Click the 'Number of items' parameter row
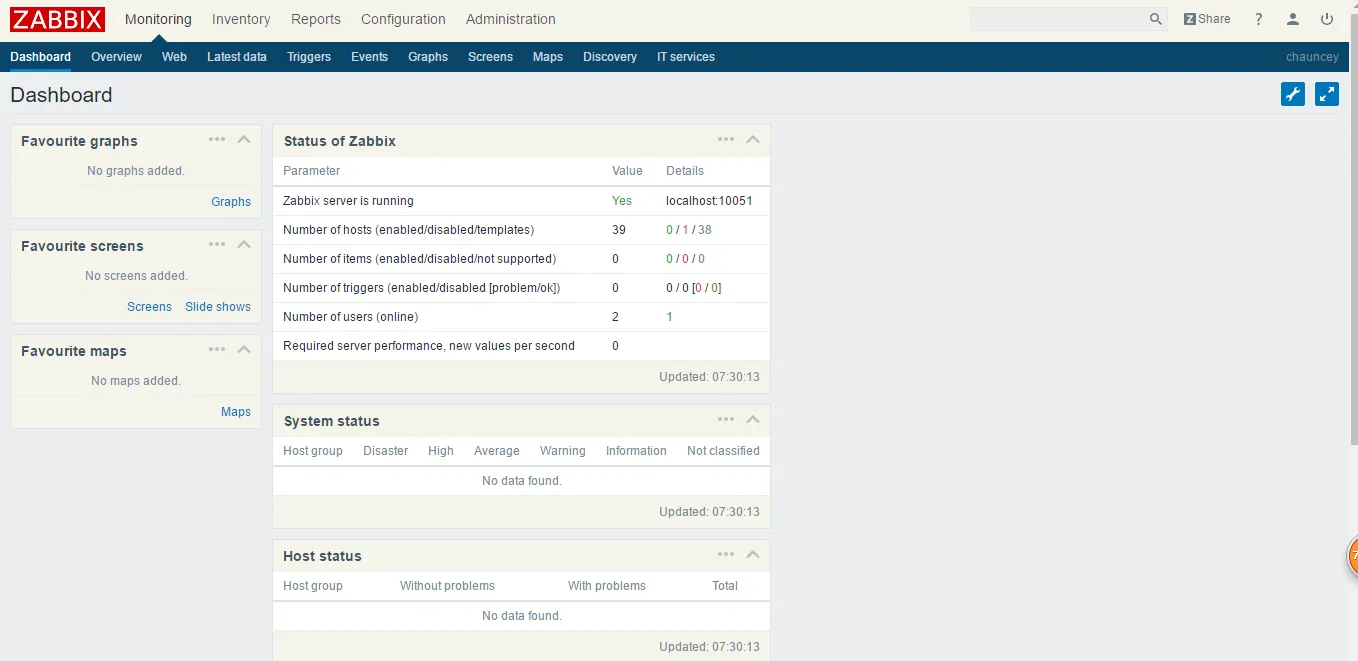This screenshot has height=661, width=1358. click(x=521, y=258)
